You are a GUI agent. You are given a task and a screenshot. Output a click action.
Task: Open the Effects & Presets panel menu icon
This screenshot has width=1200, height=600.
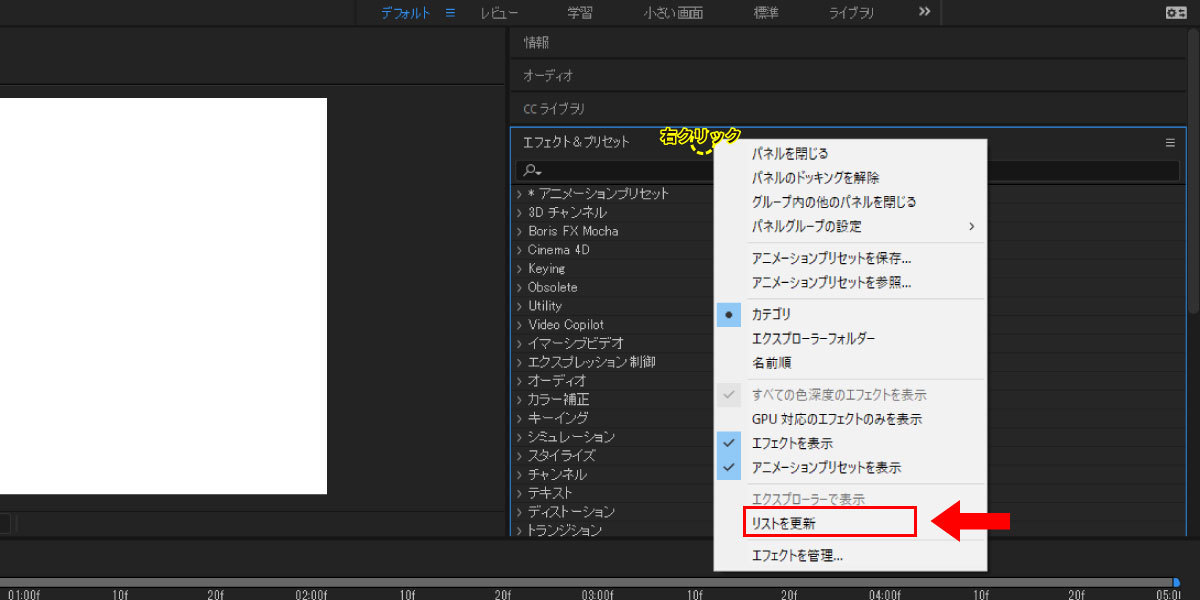pos(1170,143)
